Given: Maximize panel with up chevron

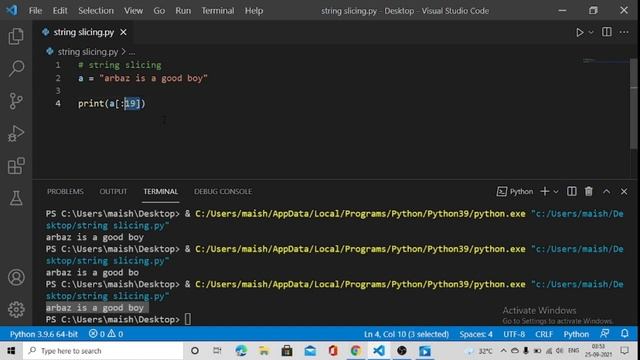Looking at the screenshot, I should [x=607, y=191].
